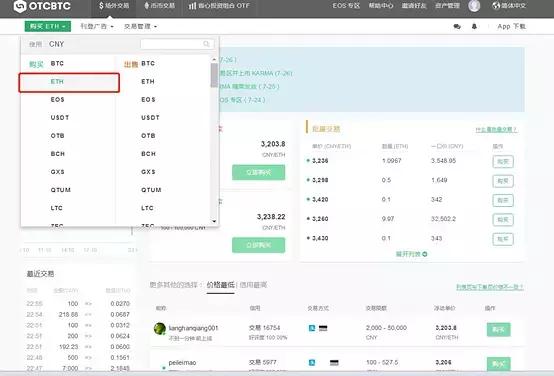Expand the post advertisement dropdown

[x=97, y=27]
